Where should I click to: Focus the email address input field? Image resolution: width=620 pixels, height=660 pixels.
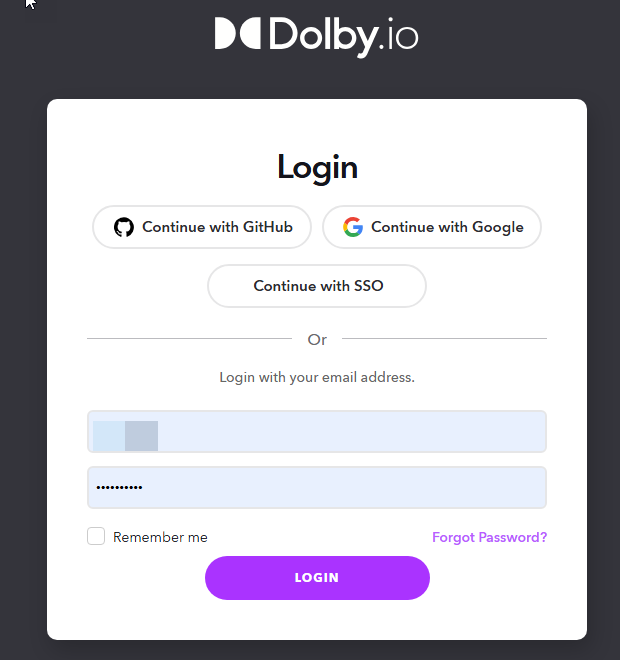(350, 432)
